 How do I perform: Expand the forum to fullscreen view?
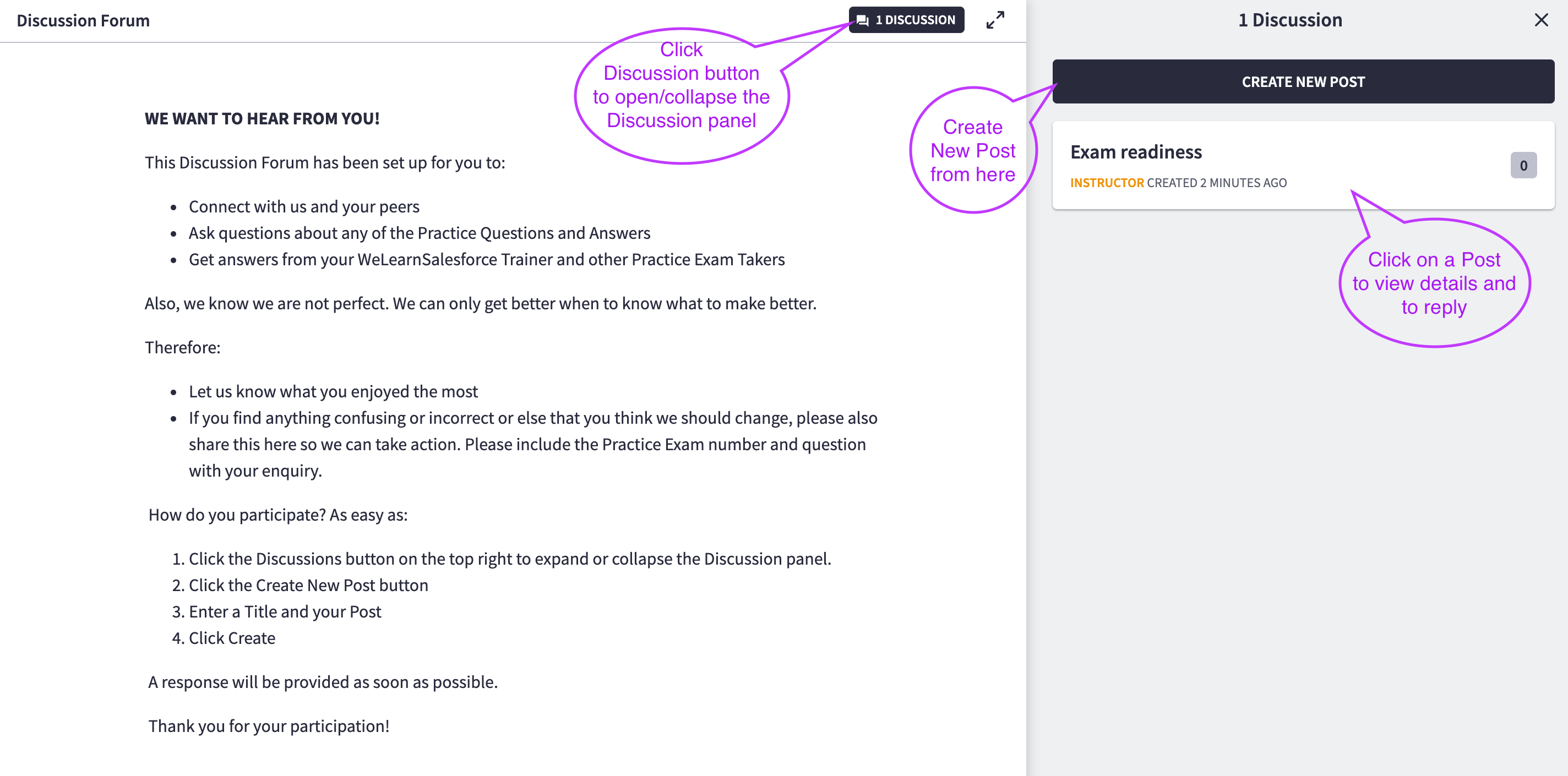[995, 20]
